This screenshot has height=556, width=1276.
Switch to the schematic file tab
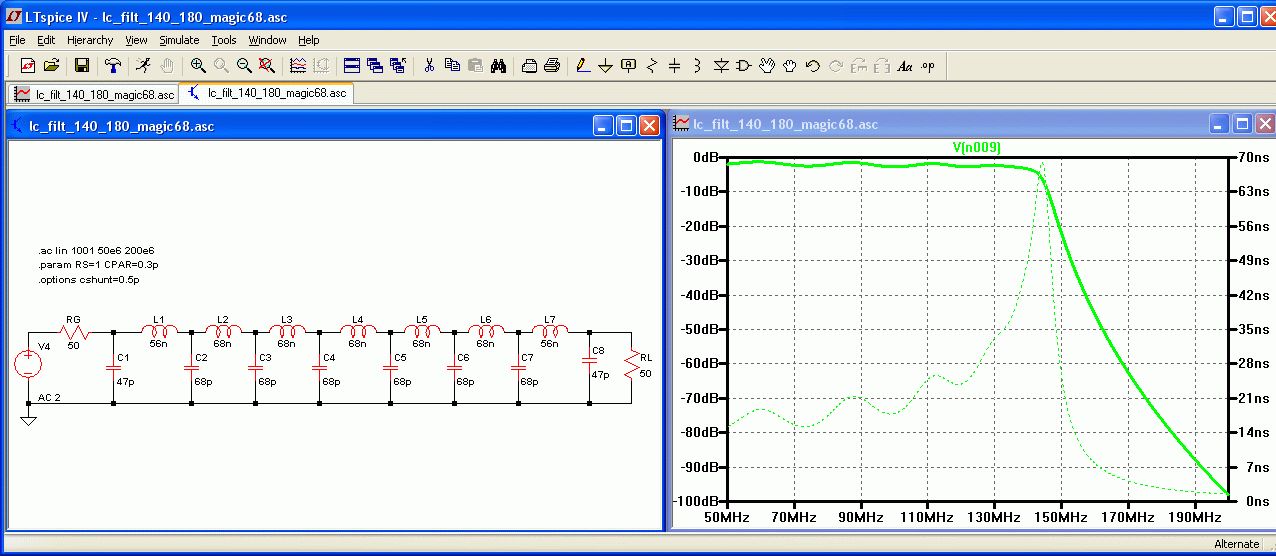pyautogui.click(x=267, y=93)
